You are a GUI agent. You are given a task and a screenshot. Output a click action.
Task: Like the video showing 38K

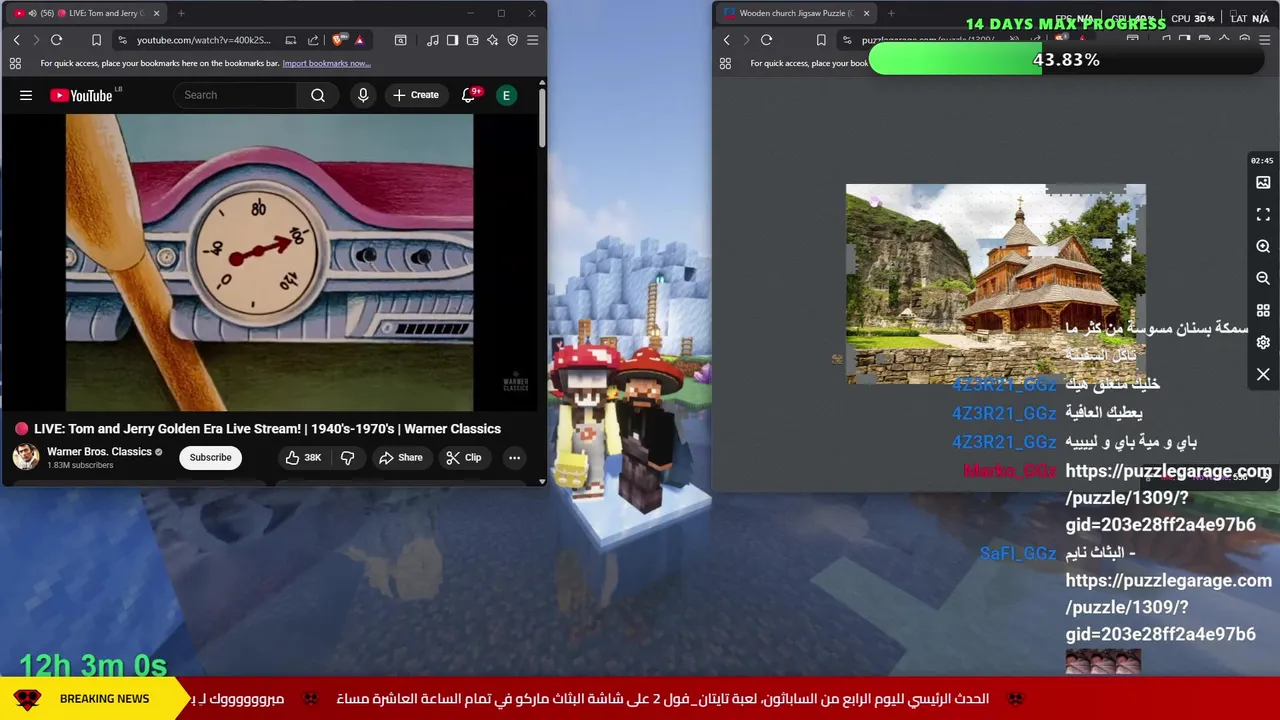click(303, 457)
